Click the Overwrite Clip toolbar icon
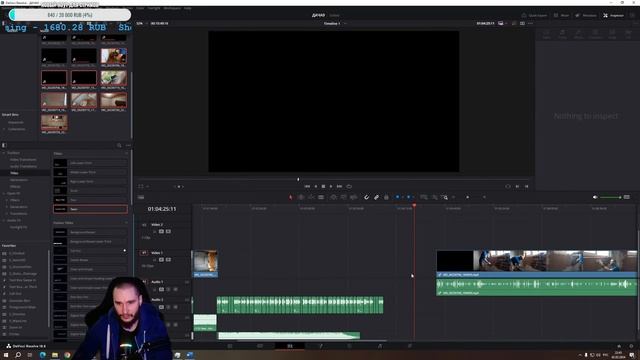 344,198
